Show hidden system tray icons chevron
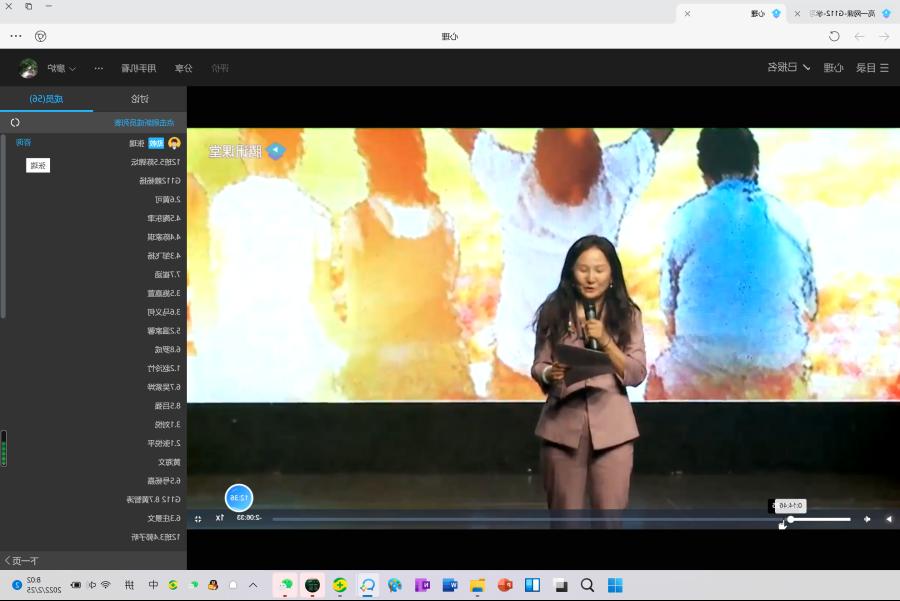 253,585
